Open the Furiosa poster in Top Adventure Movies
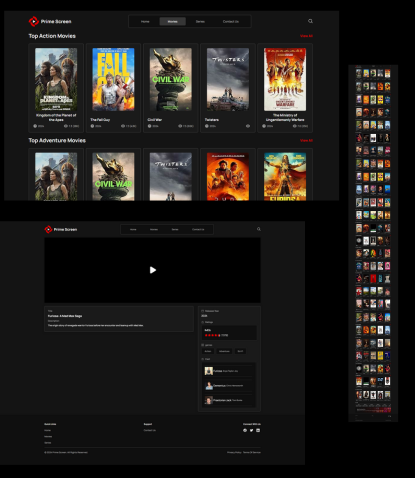The height and width of the screenshot is (478, 415). [285, 177]
